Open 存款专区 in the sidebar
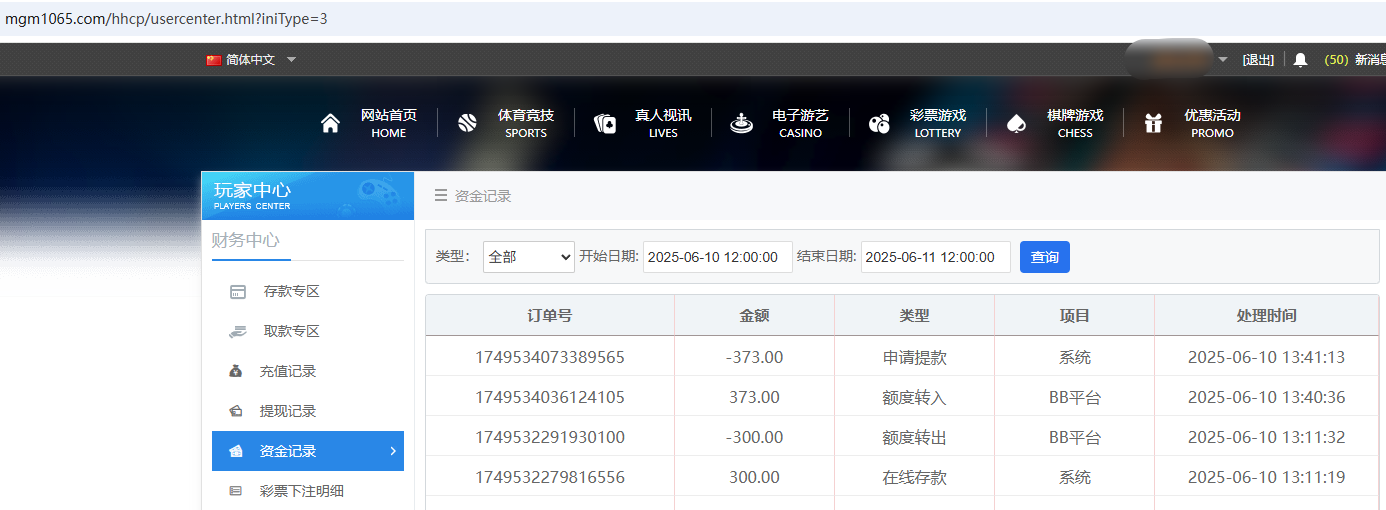This screenshot has width=1386, height=510. 290,292
